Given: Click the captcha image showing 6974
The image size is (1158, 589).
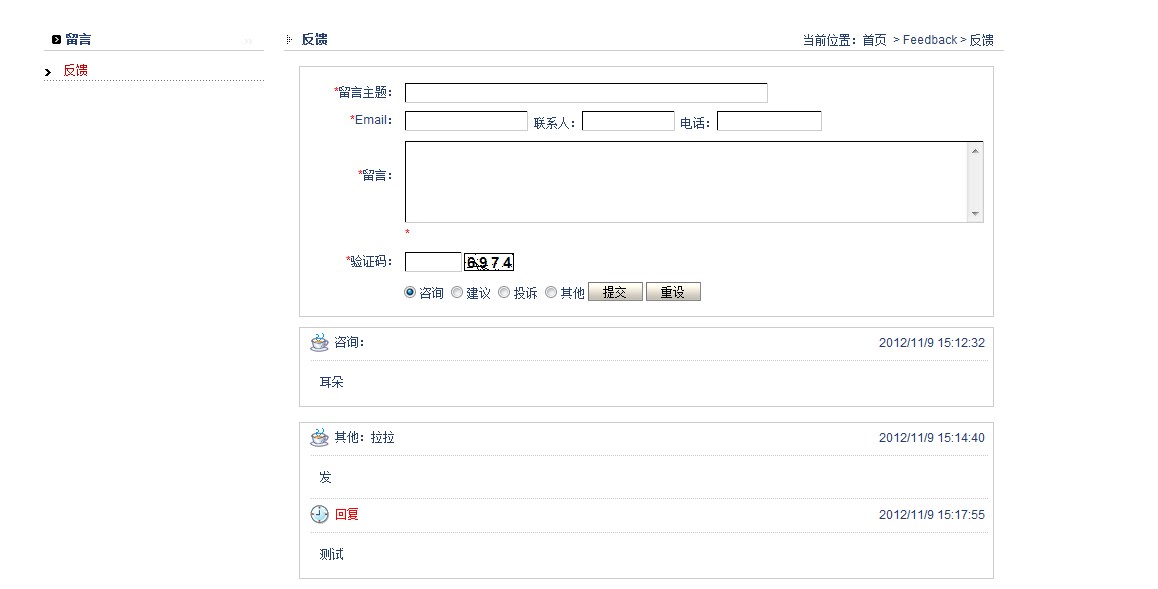Looking at the screenshot, I should tap(489, 263).
